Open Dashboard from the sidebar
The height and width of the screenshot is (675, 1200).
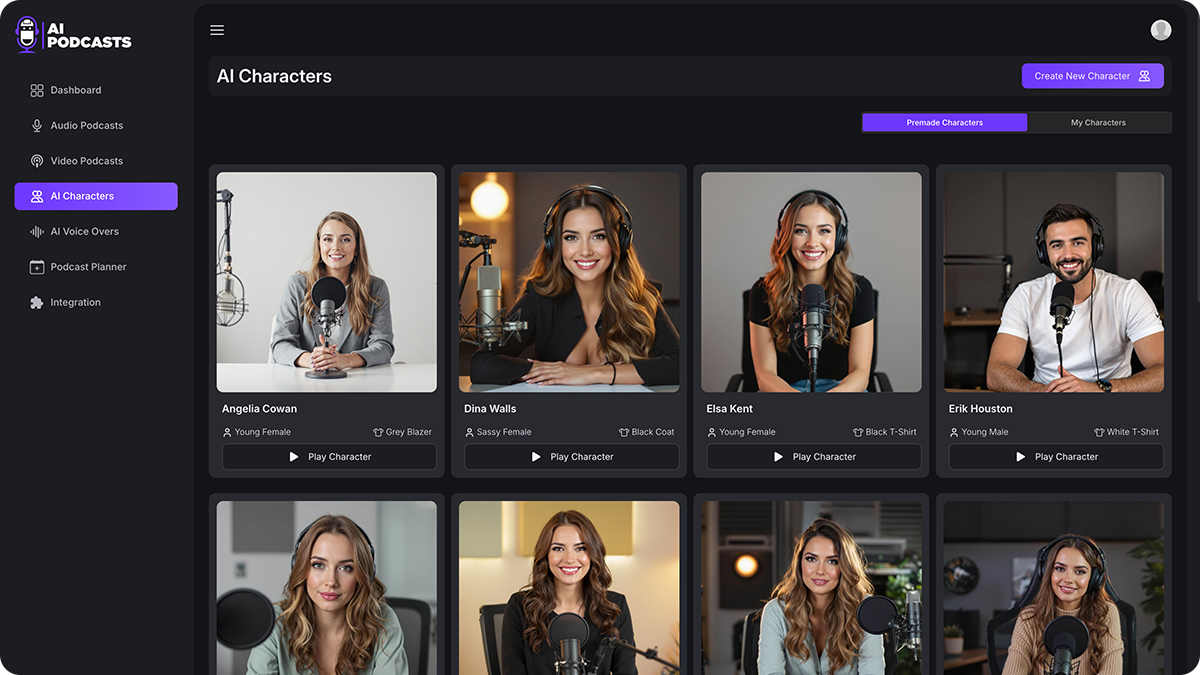click(x=75, y=90)
